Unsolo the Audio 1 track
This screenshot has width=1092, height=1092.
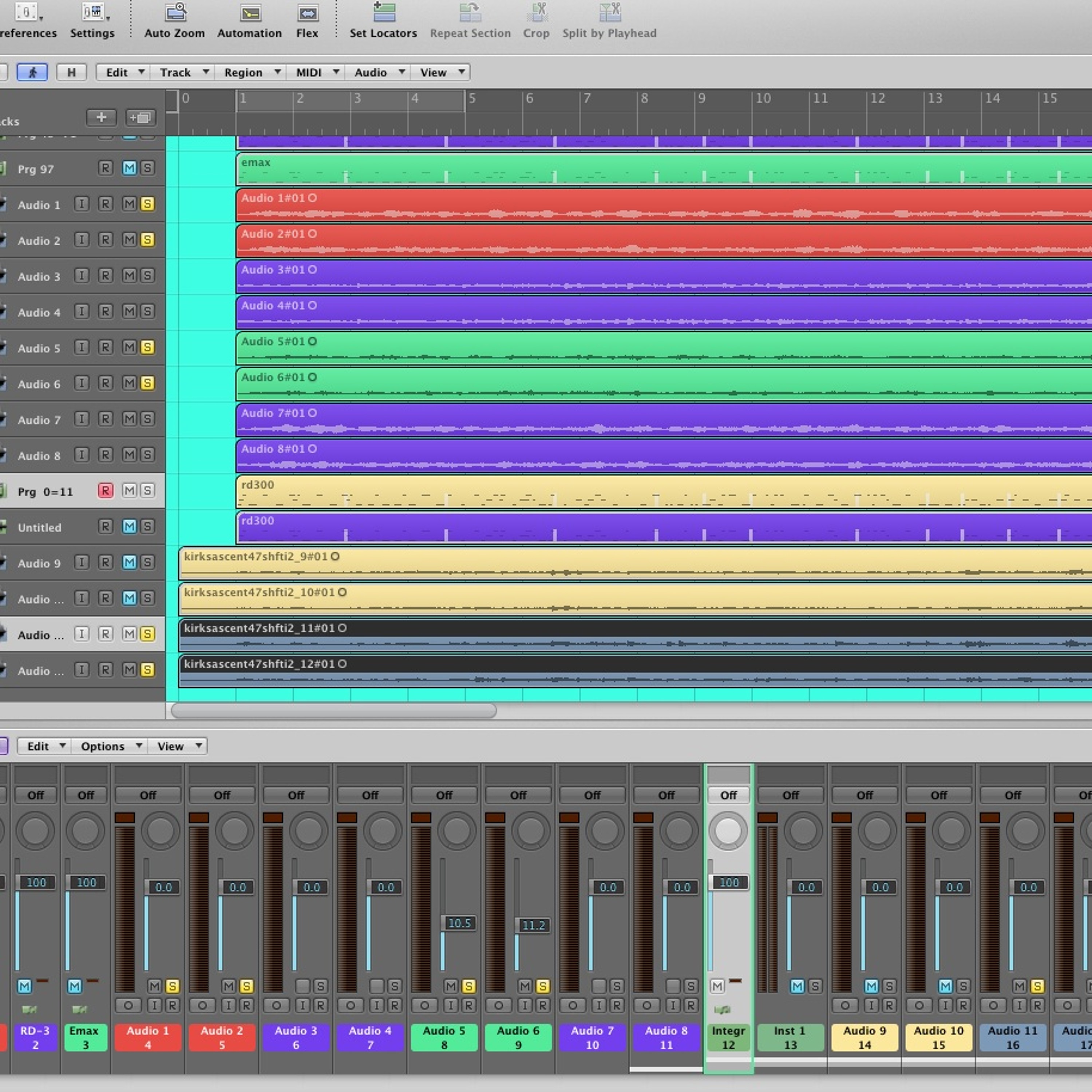(147, 204)
